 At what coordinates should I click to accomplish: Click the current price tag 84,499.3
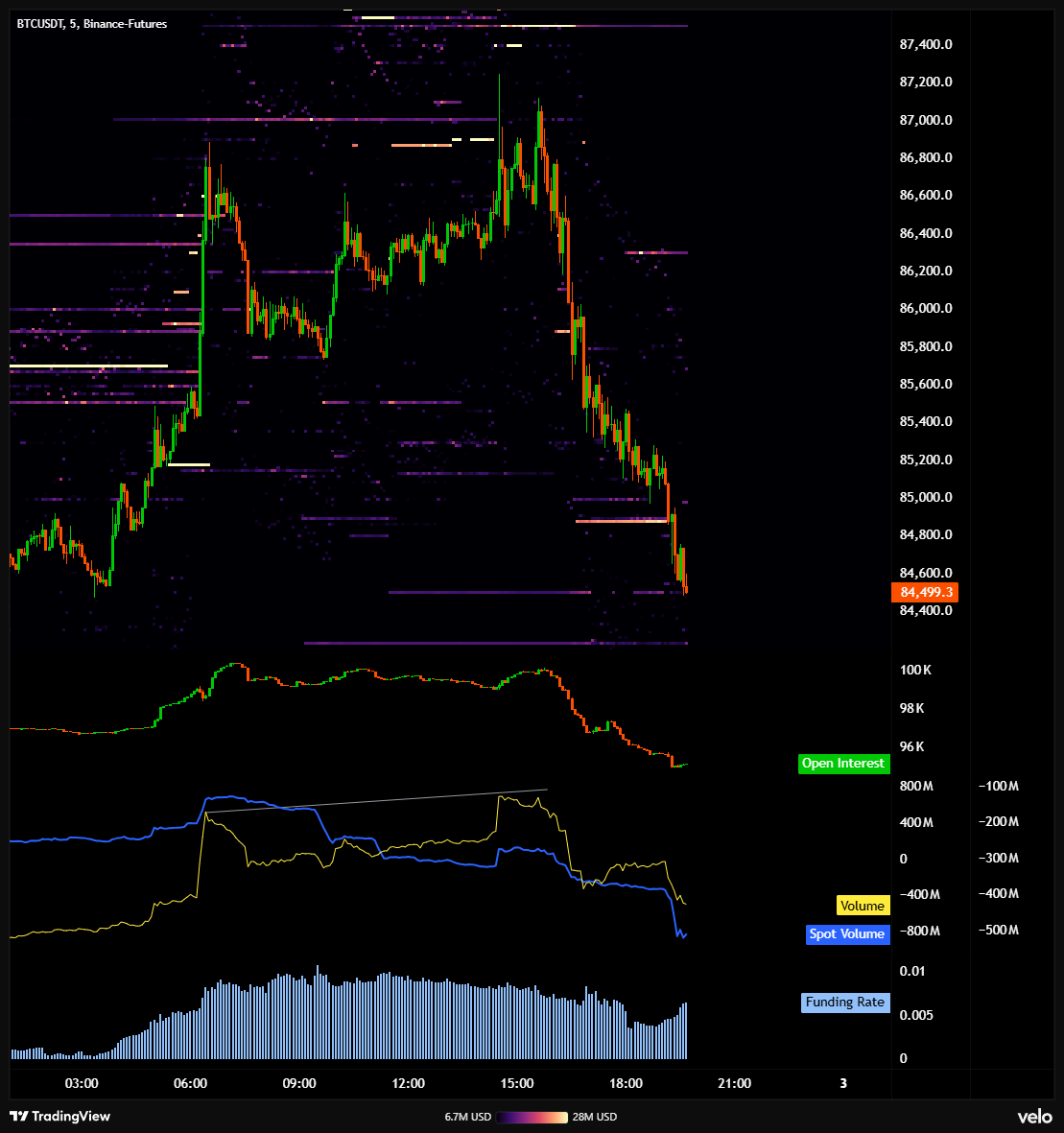click(x=926, y=593)
